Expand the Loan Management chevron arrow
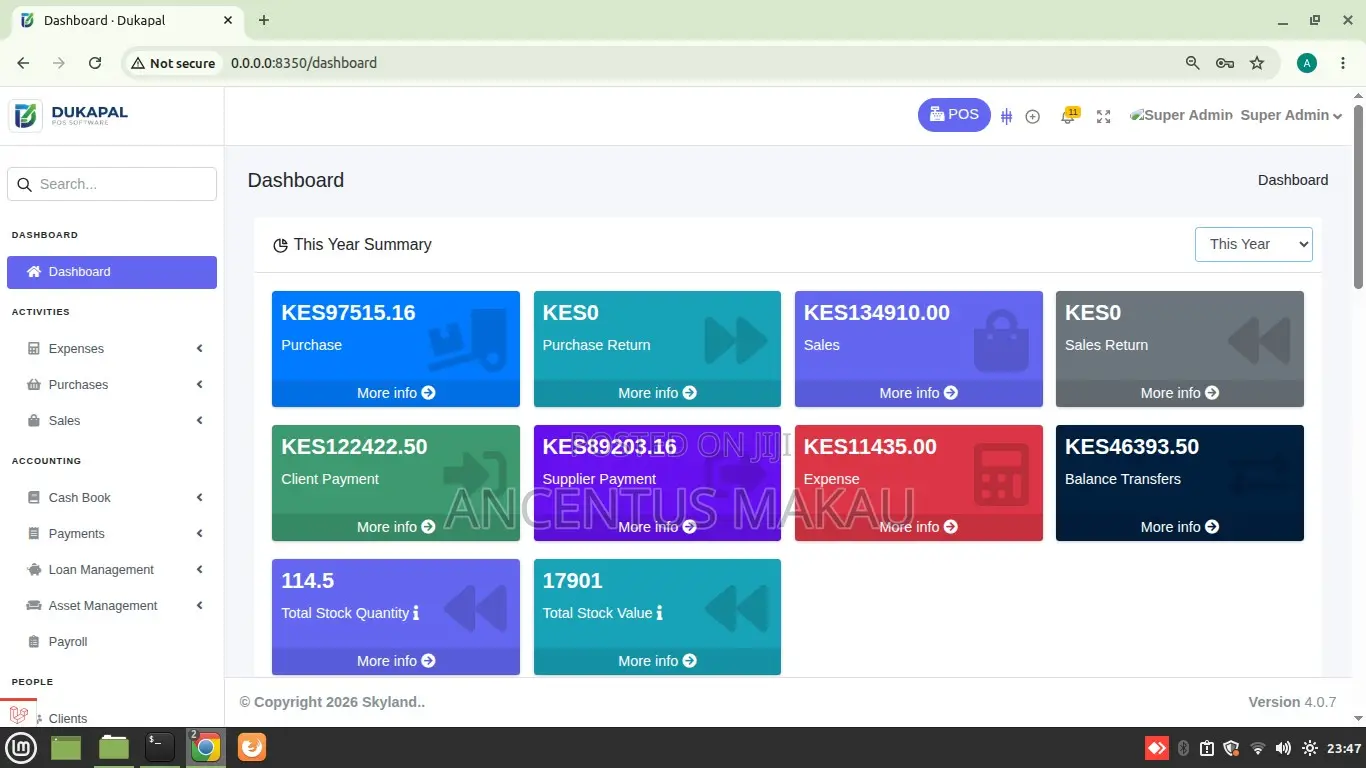Viewport: 1366px width, 768px height. [x=200, y=570]
